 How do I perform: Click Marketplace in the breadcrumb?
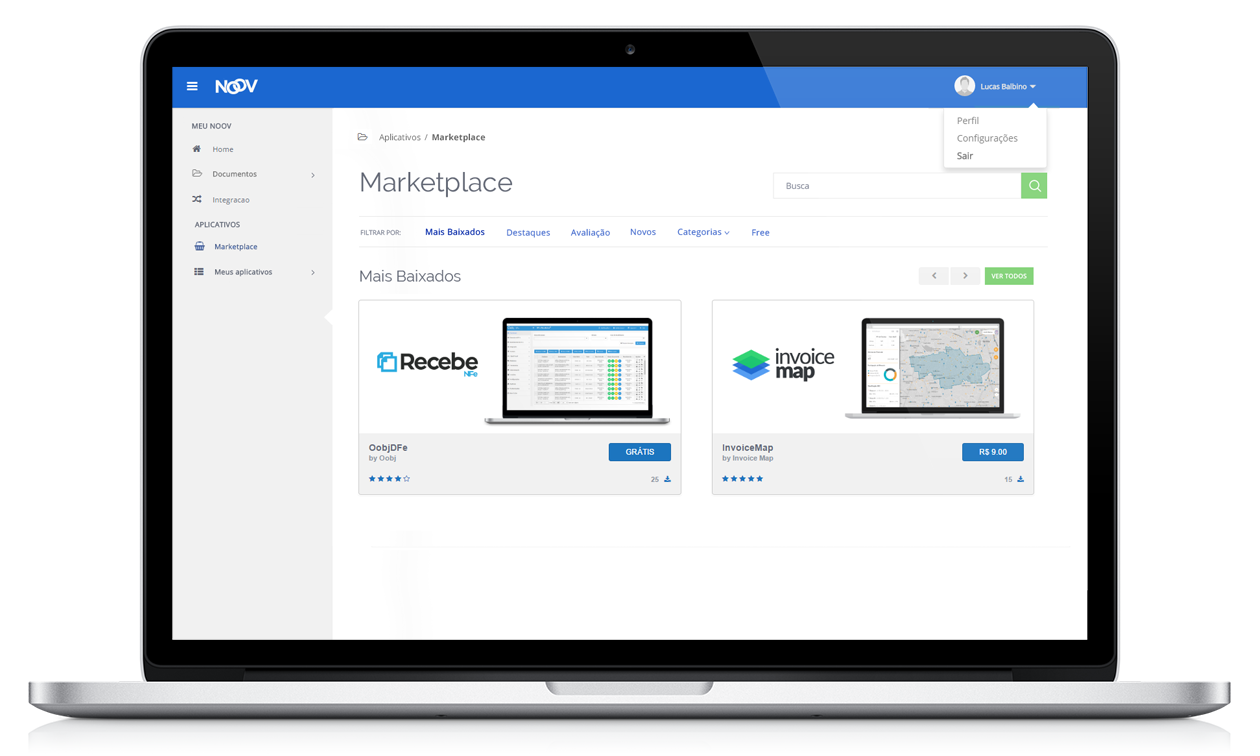458,138
